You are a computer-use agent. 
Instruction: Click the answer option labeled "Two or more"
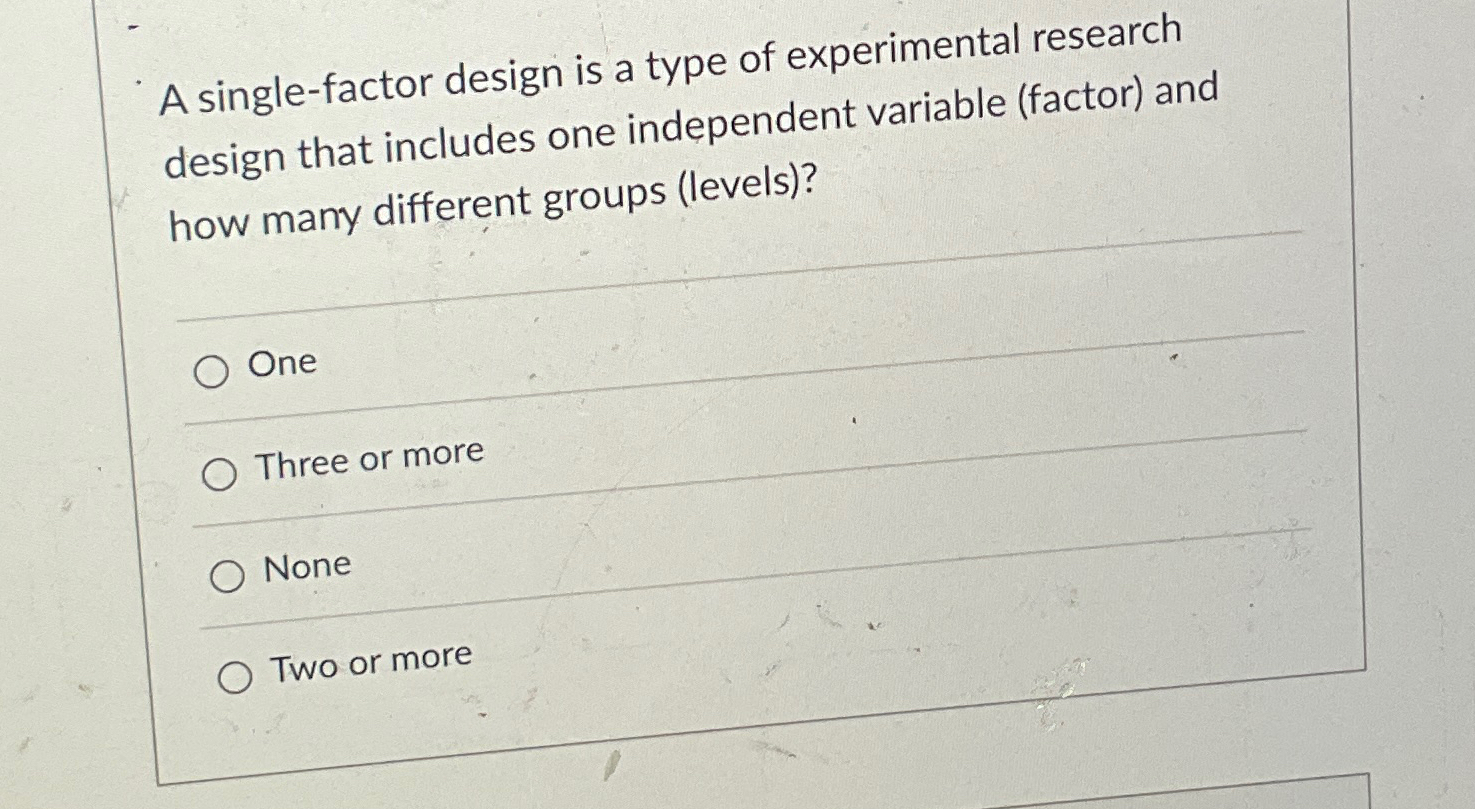[373, 661]
